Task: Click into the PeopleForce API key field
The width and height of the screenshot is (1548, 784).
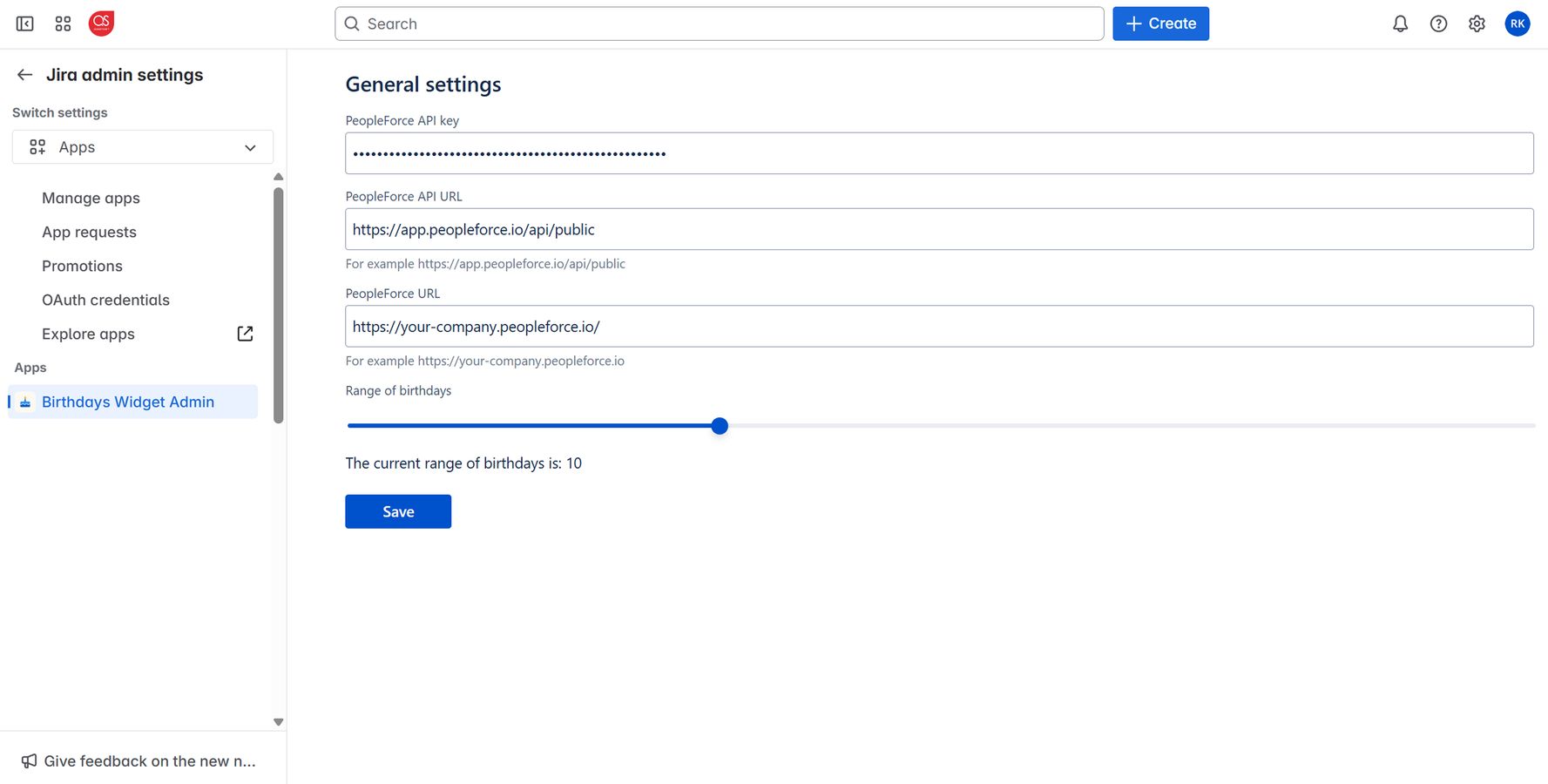Action: (939, 153)
